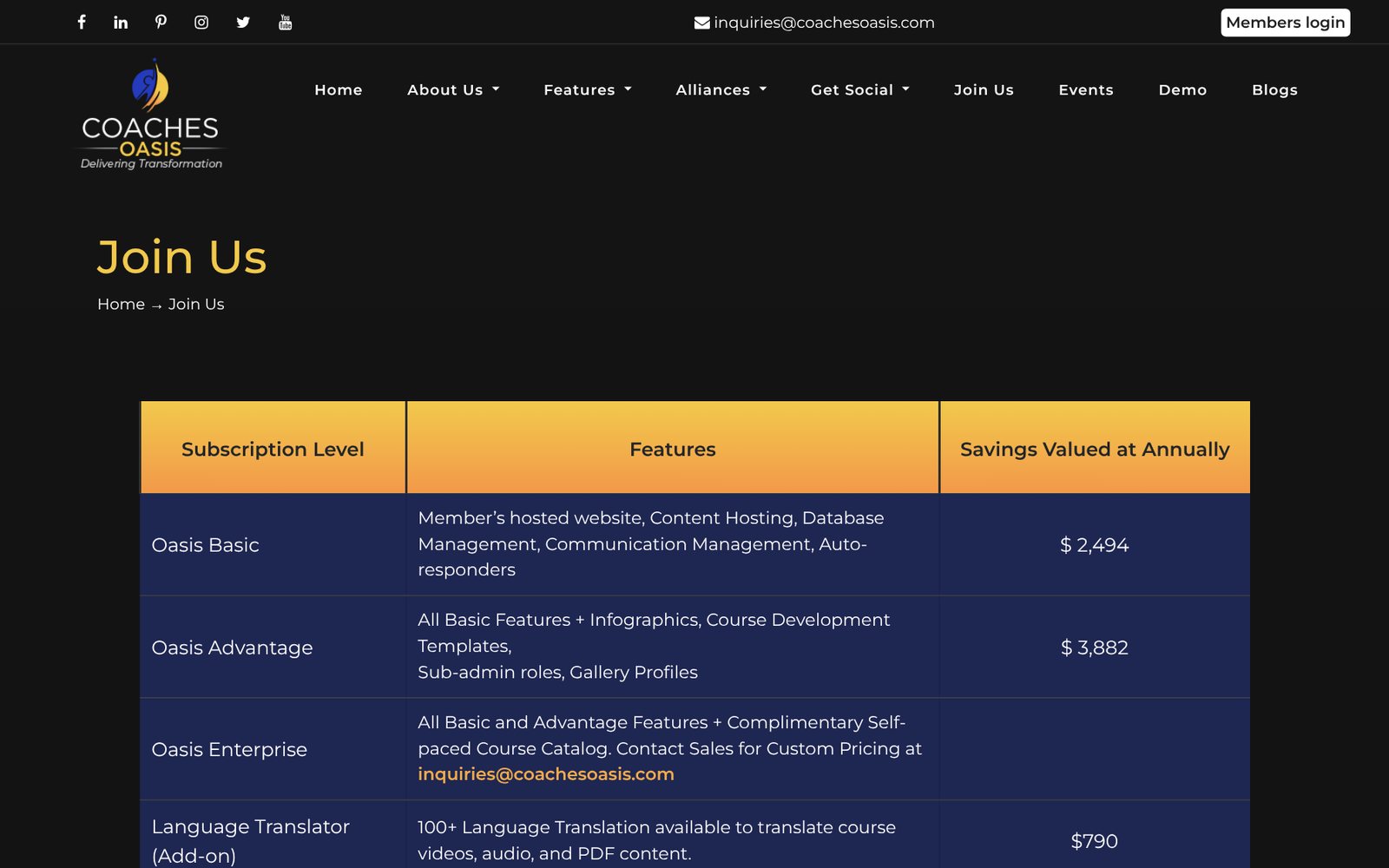Click the $790 savings value
This screenshot has height=868, width=1389.
(1094, 841)
